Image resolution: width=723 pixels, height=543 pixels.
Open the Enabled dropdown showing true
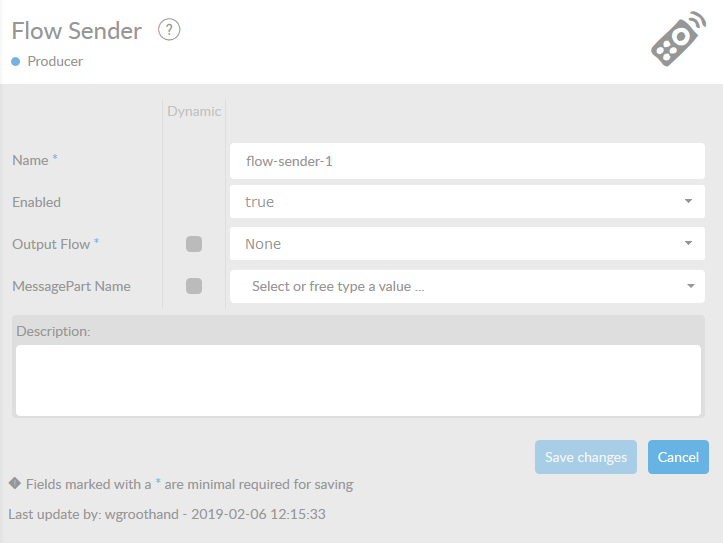[467, 202]
